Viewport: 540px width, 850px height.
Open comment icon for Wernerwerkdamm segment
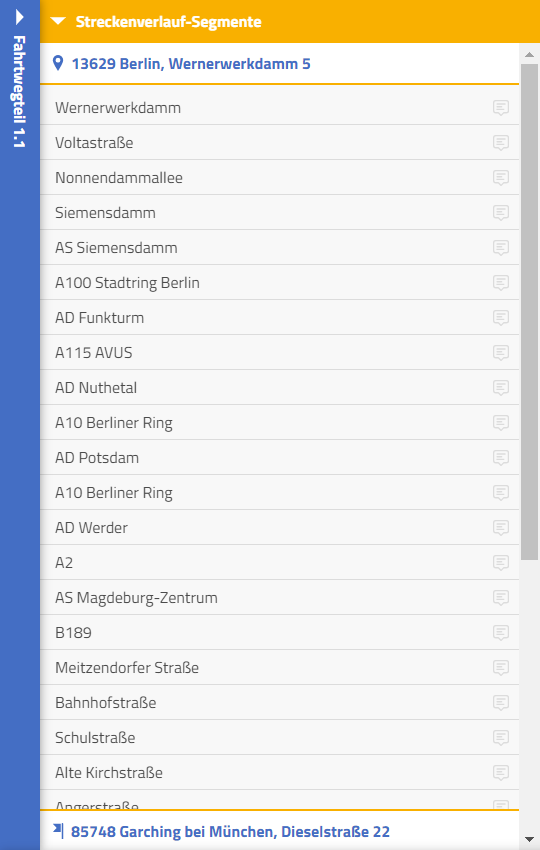pos(500,108)
